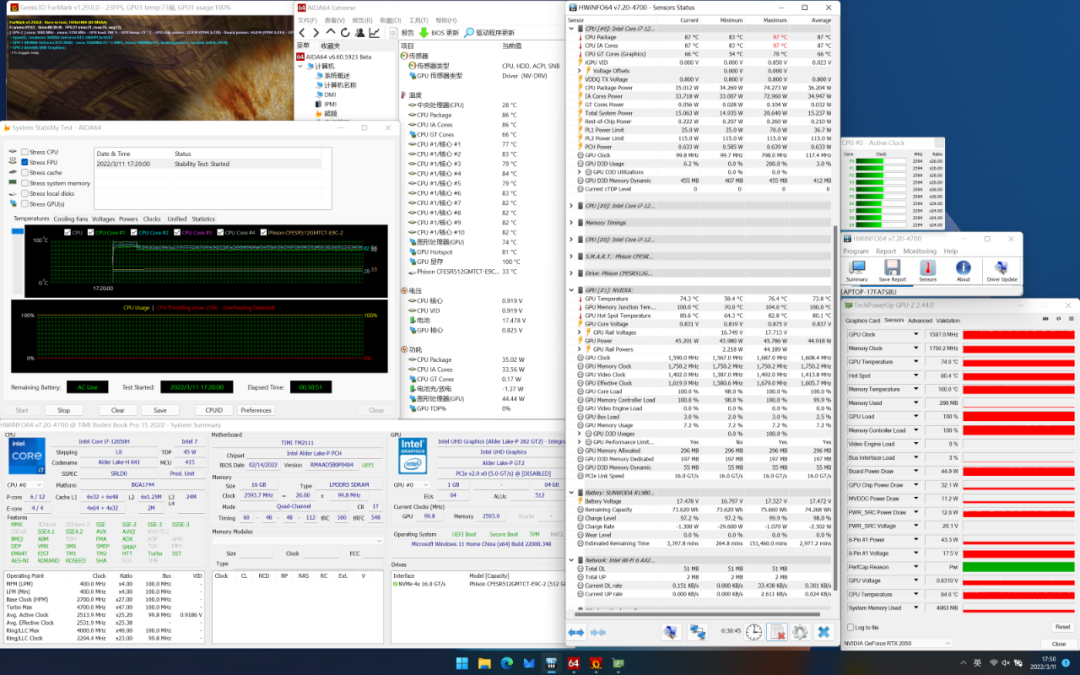1080x675 pixels.
Task: Open Advanced tab in GPU-Z
Action: point(920,320)
